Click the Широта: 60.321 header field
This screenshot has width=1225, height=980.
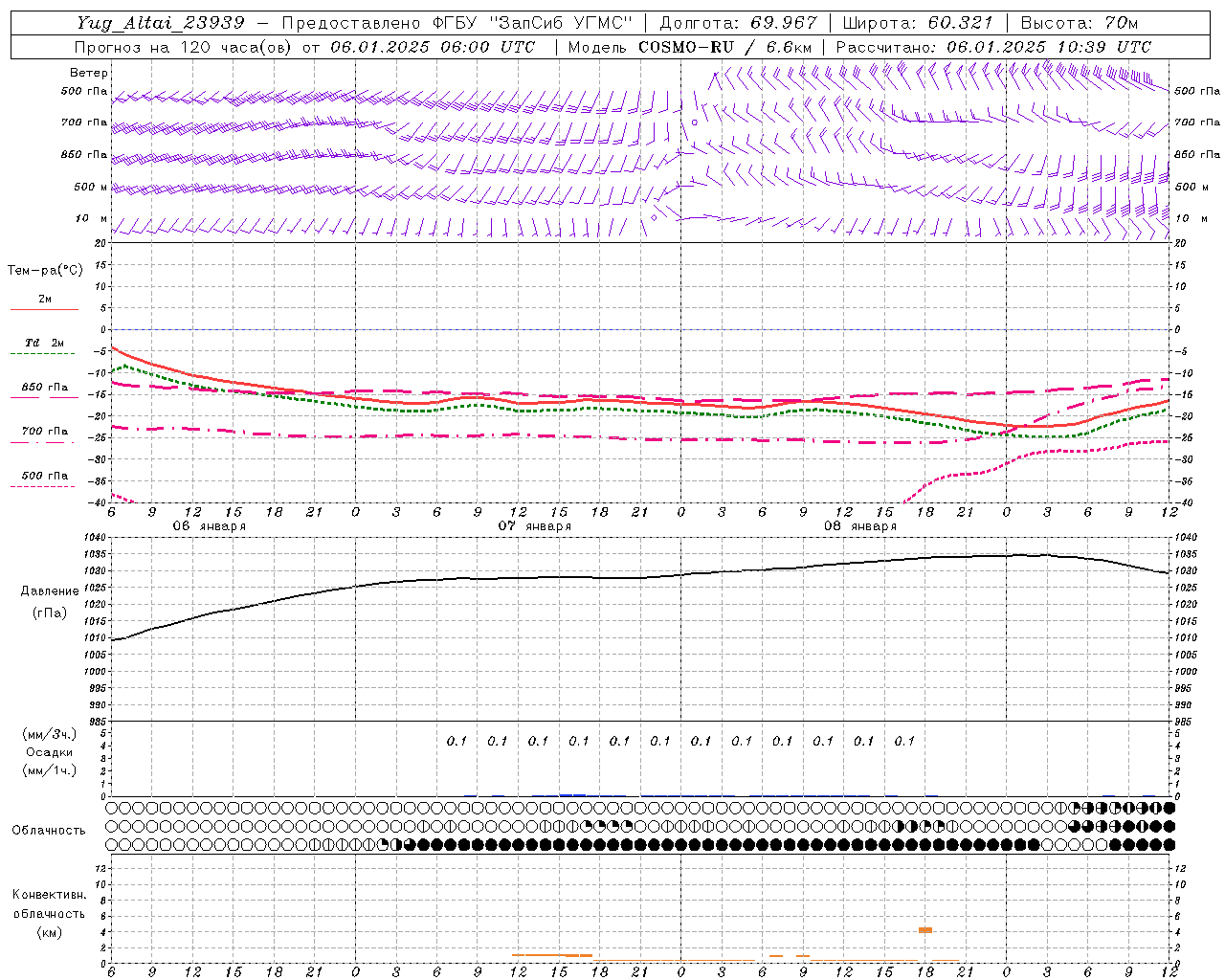[917, 23]
